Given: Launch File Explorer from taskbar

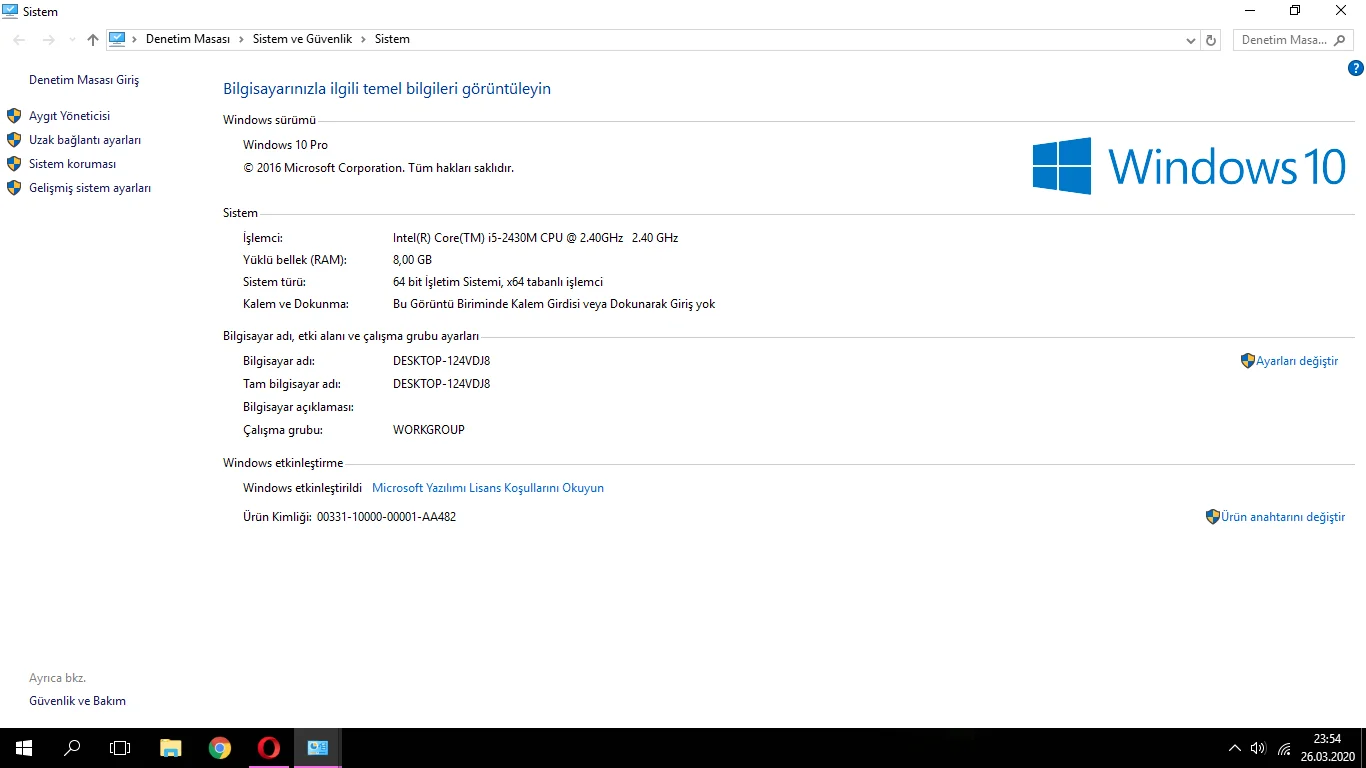Looking at the screenshot, I should coord(171,748).
